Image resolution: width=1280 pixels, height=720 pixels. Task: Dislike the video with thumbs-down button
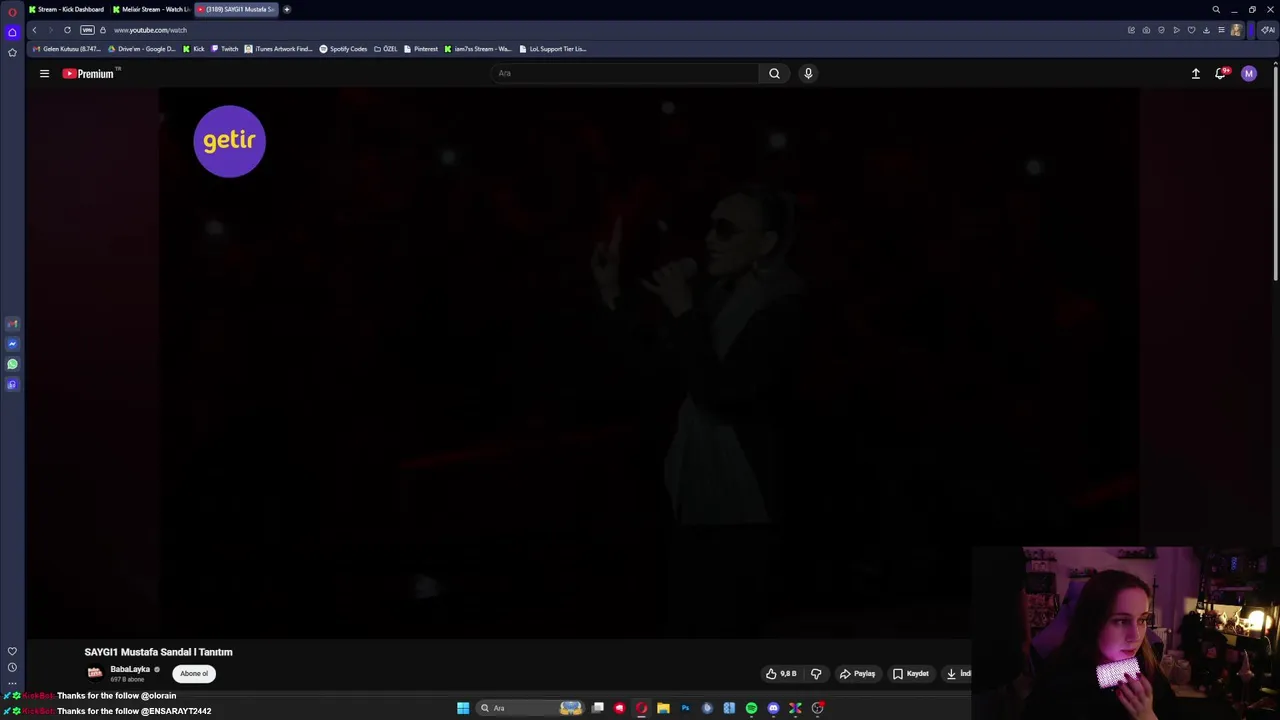tap(816, 674)
